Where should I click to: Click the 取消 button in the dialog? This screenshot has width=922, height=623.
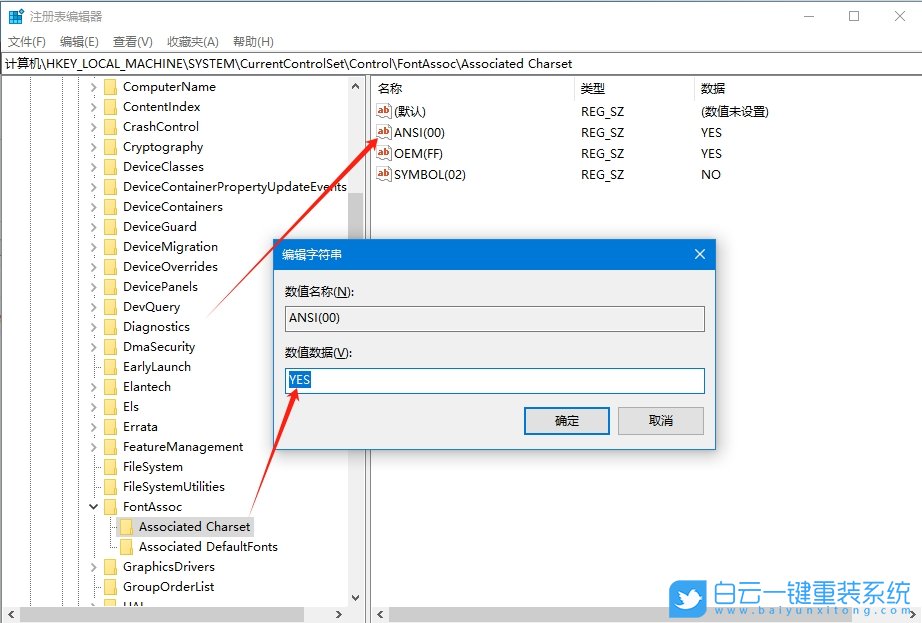click(660, 421)
